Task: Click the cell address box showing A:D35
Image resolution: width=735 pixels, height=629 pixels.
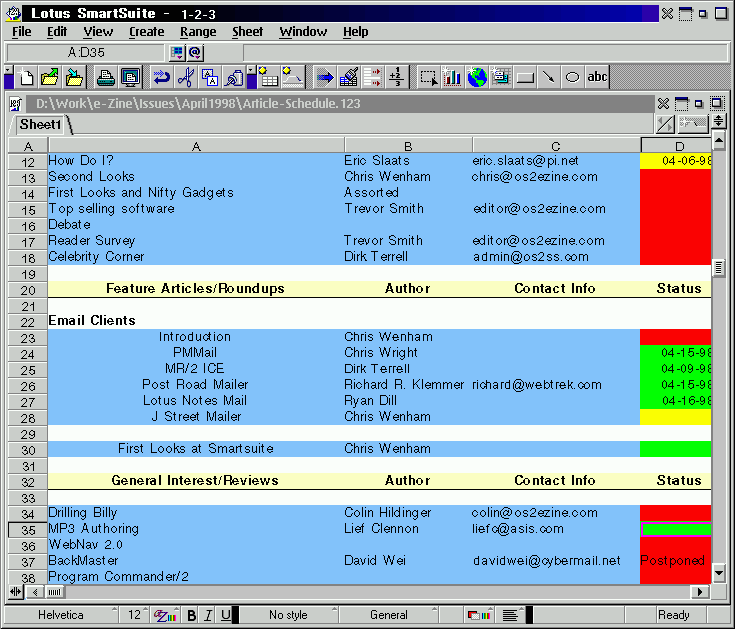Action: (x=86, y=52)
